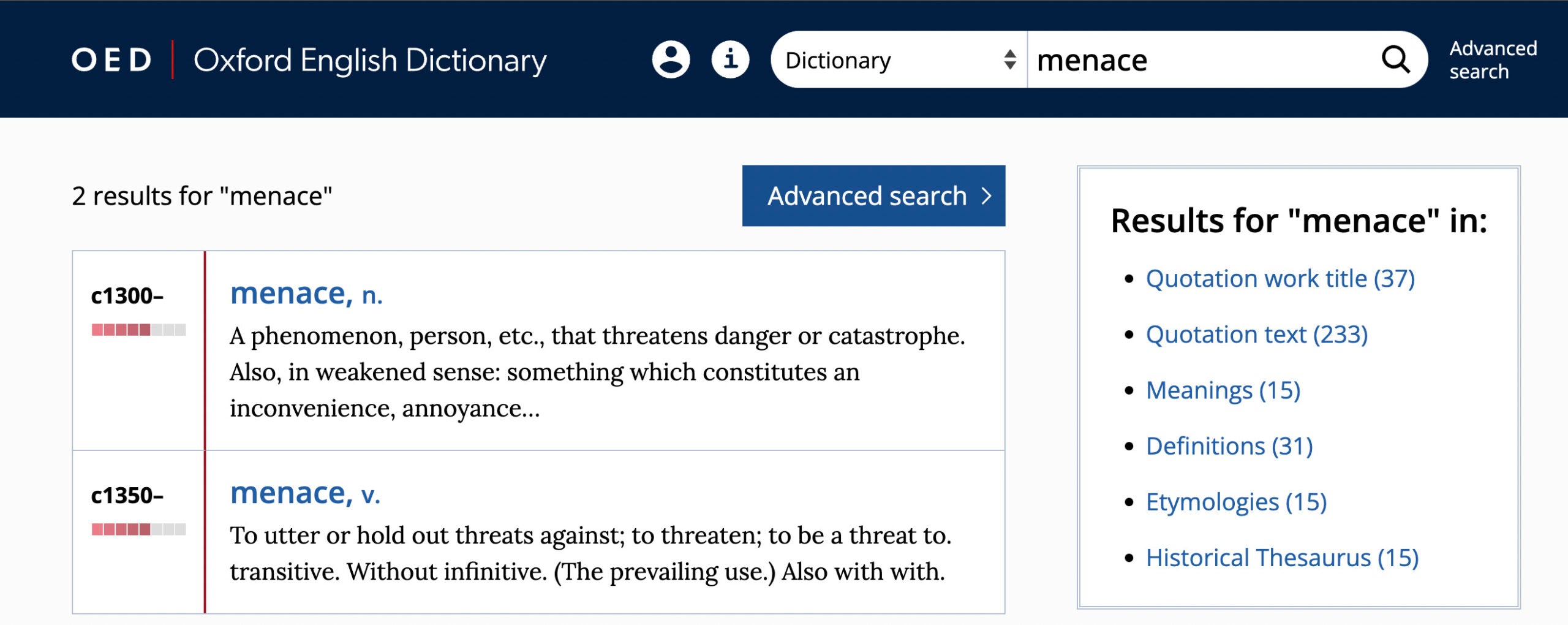Open Advanced search link in header

[x=1493, y=60]
